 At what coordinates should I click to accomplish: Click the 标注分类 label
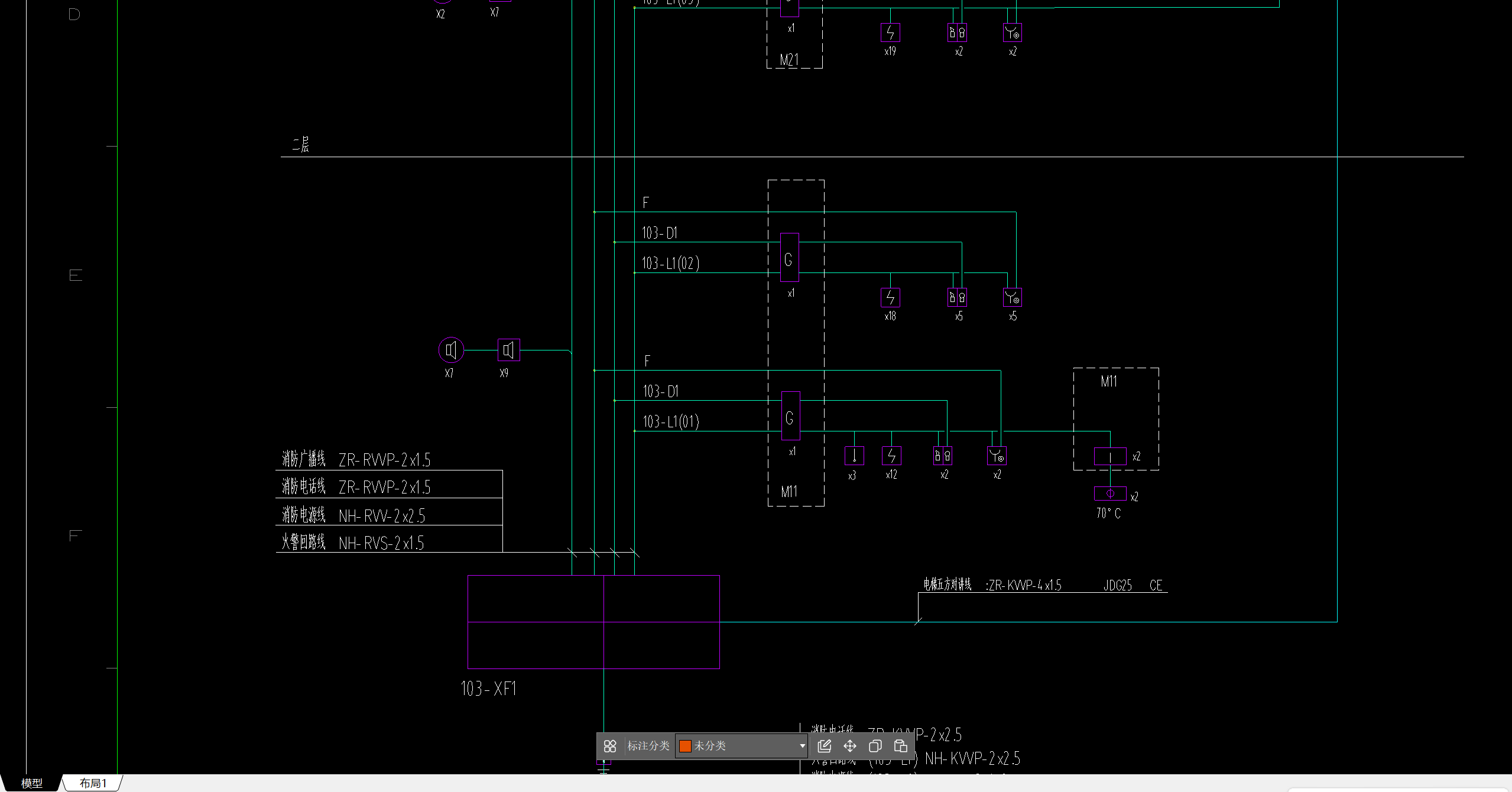648,746
